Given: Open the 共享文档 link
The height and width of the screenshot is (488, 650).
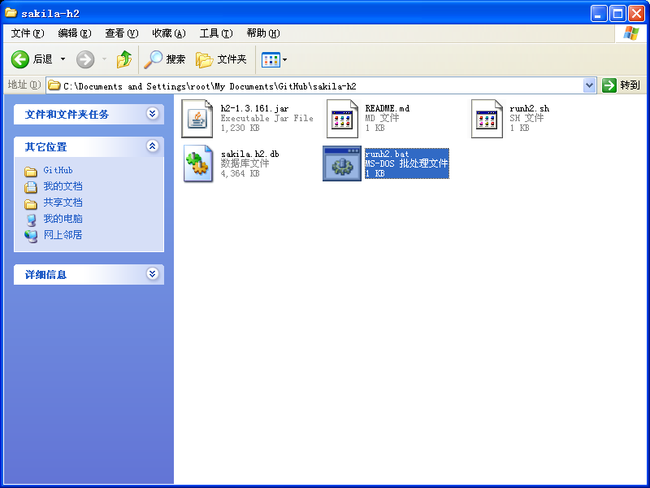Looking at the screenshot, I should coord(63,203).
